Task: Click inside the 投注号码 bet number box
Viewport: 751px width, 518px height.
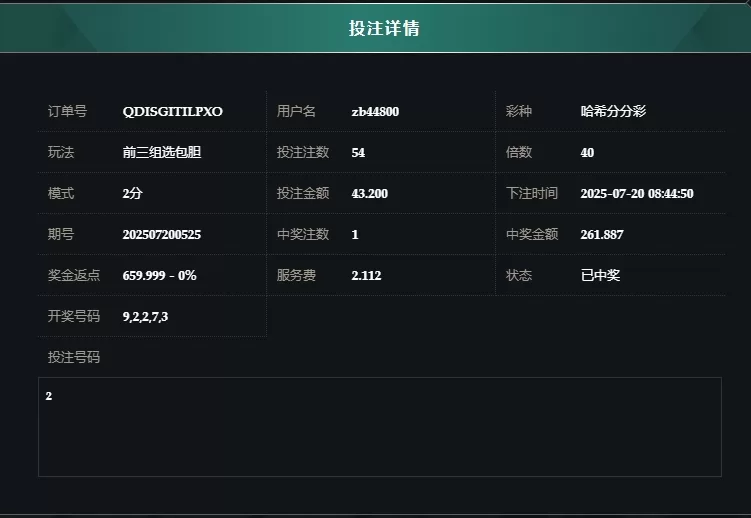Action: point(380,427)
